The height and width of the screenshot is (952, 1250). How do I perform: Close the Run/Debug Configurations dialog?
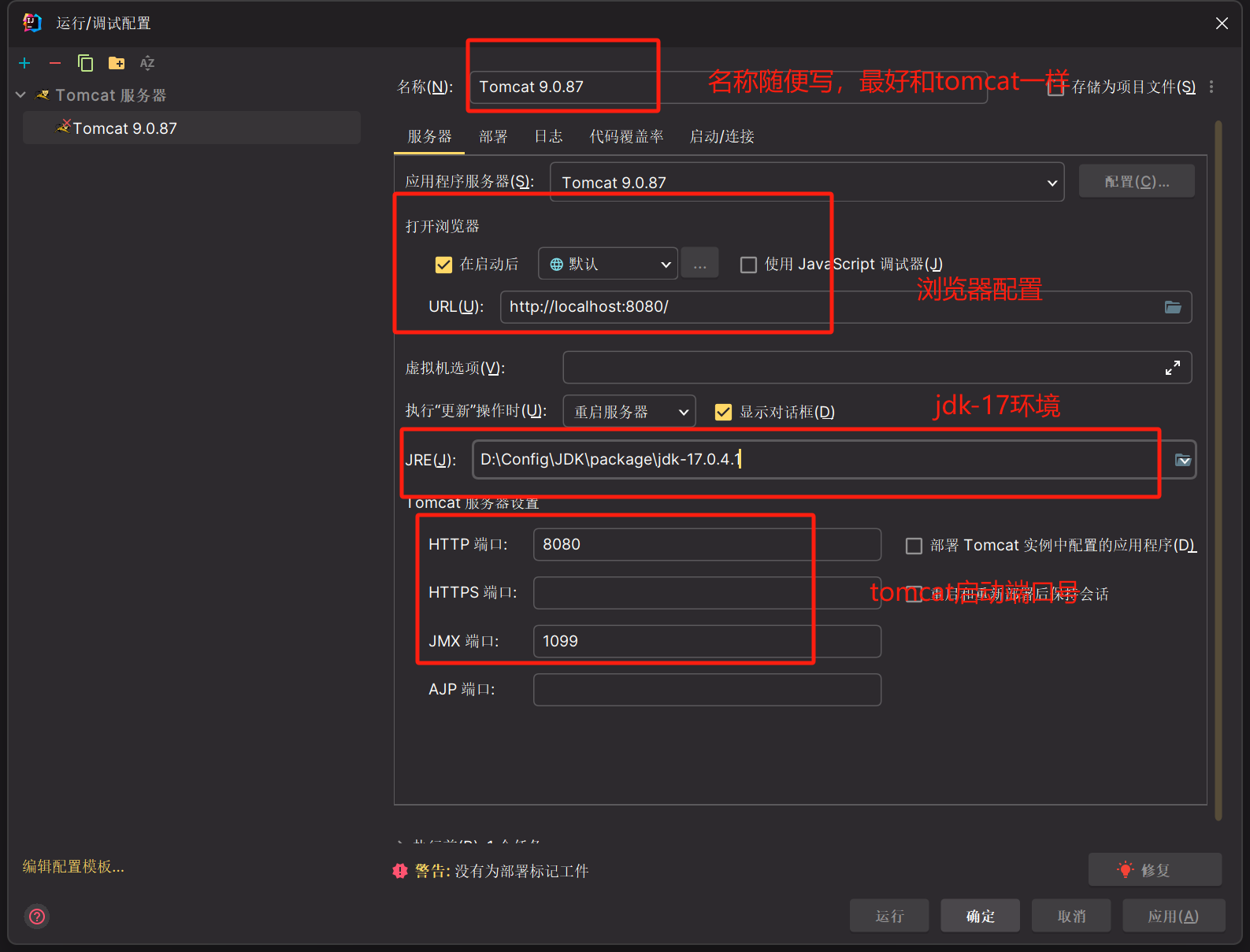(x=1222, y=24)
